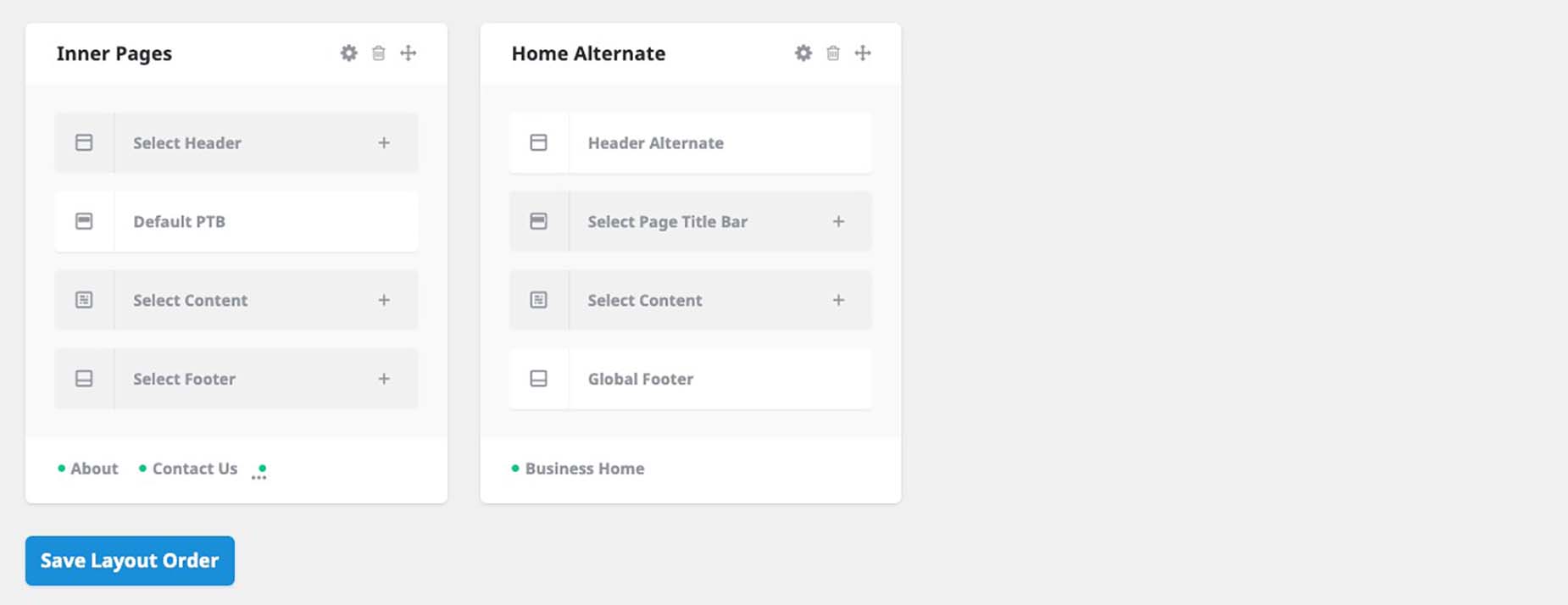Expand more assigned pages ellipsis in Inner Pages
This screenshot has width=1568, height=605.
259,473
